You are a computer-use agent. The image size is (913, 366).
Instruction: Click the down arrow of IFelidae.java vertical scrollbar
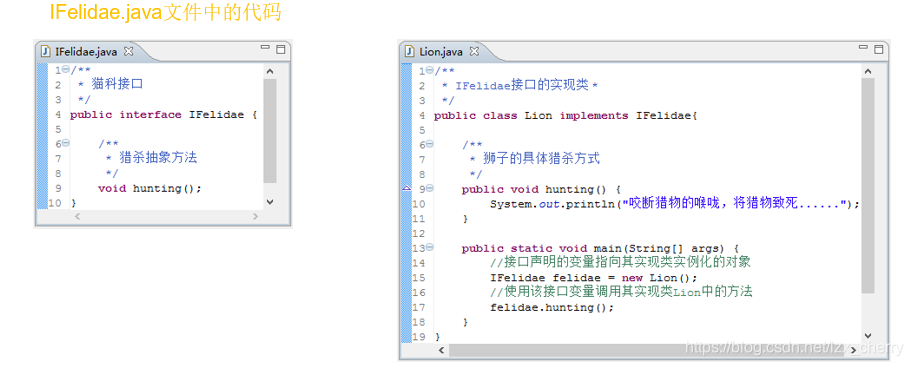270,201
